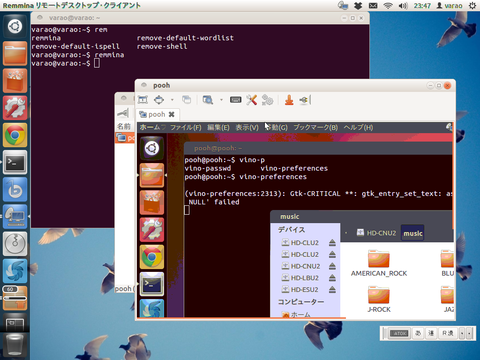Eject HD-CNU2 device in sidebar
This screenshot has height=360, width=480.
(332, 266)
